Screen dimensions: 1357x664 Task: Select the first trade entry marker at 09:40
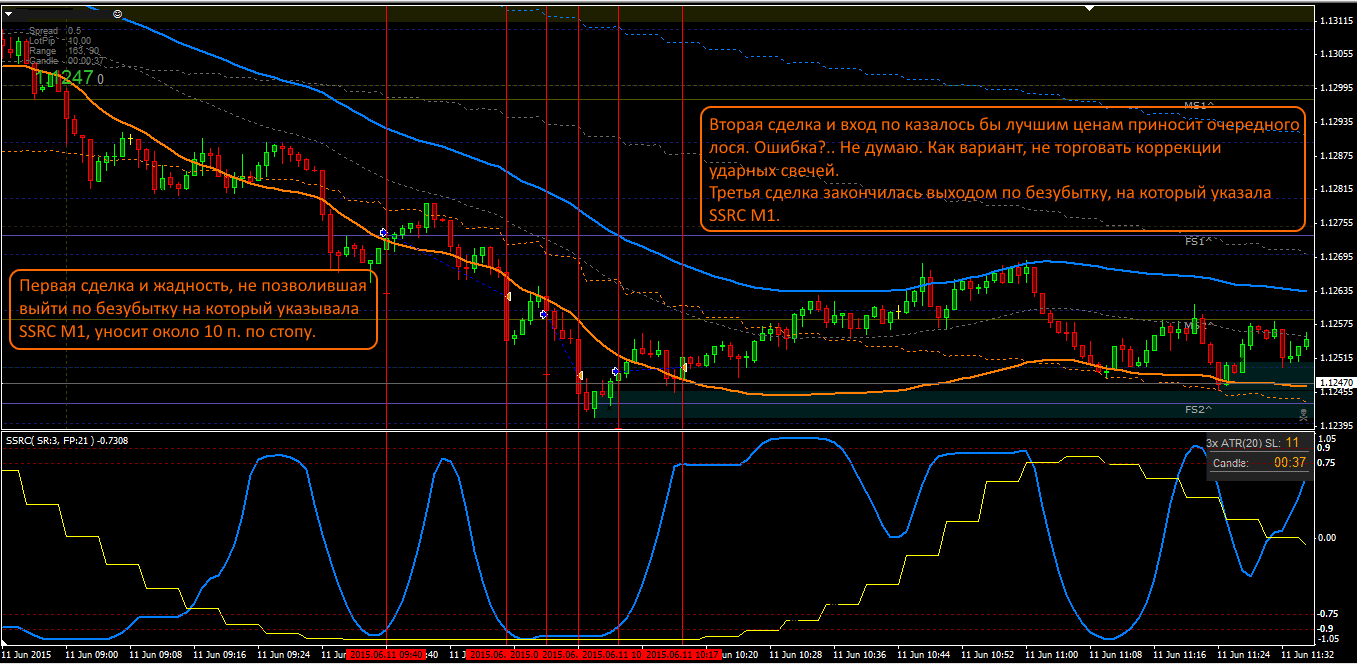pyautogui.click(x=383, y=232)
